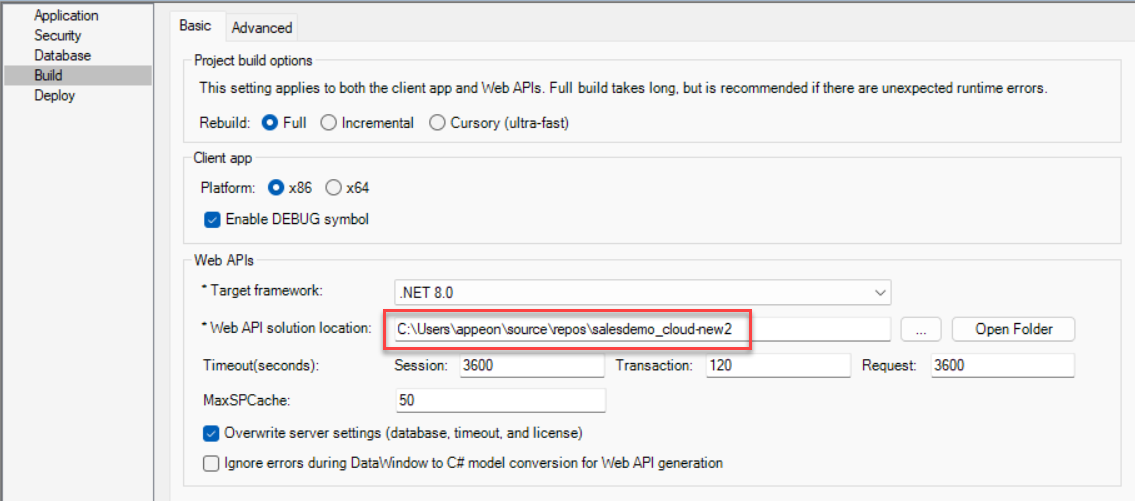Choose Incremental rebuild radio button
1135x501 pixels.
tap(328, 123)
